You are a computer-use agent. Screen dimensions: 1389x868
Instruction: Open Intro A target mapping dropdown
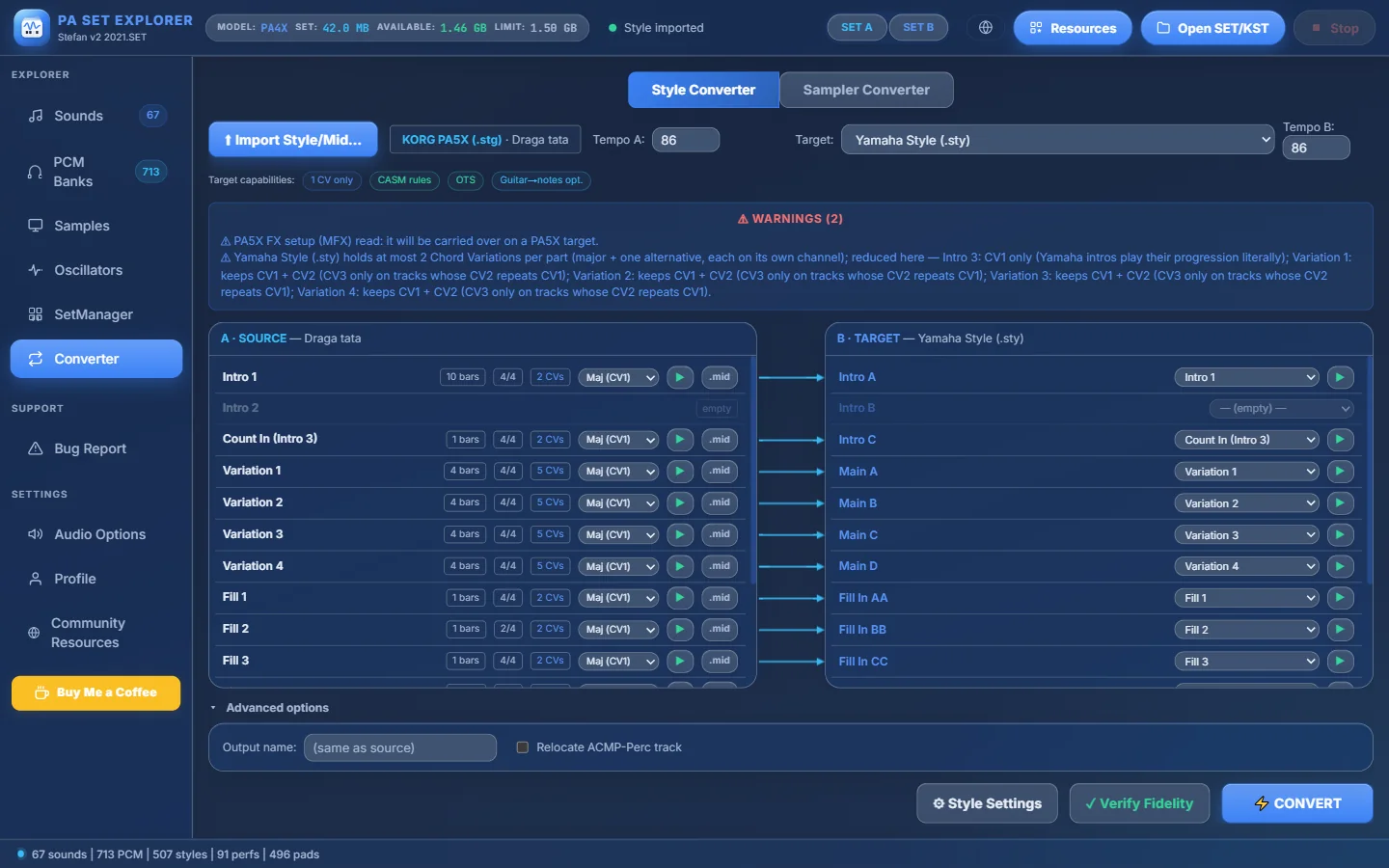pyautogui.click(x=1247, y=377)
